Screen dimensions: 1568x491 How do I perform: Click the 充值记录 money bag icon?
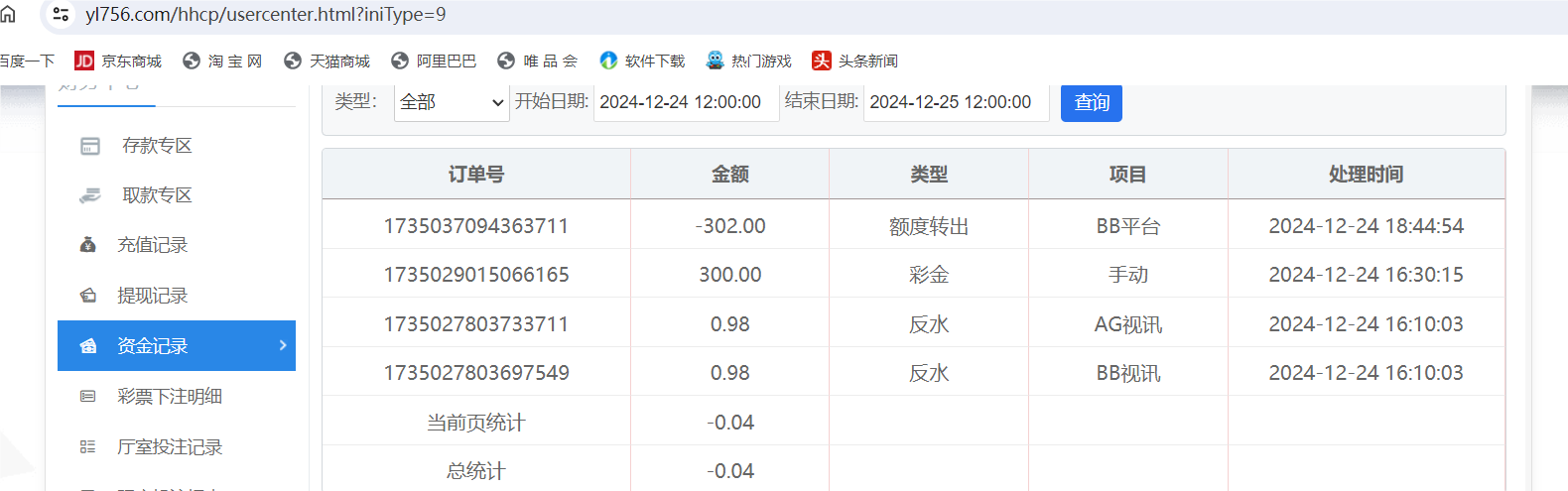pyautogui.click(x=88, y=245)
